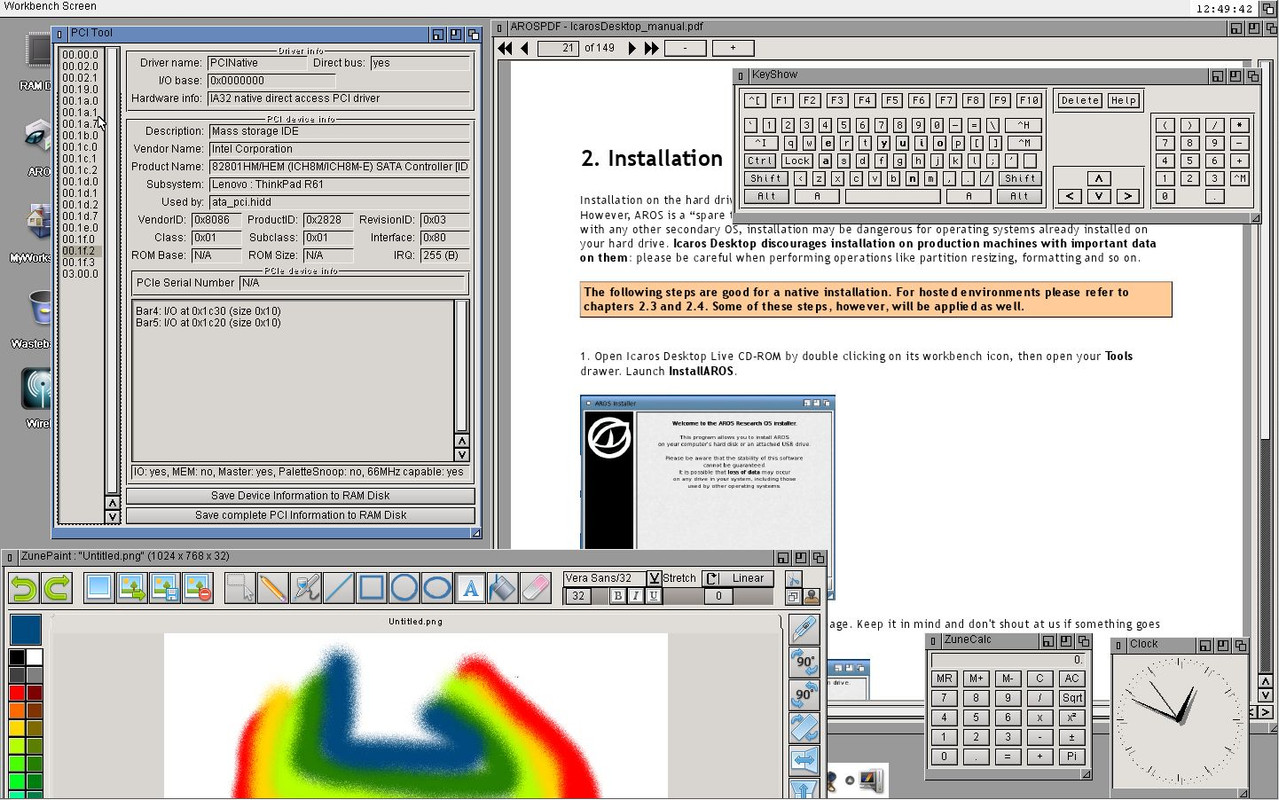Pick the orange color swatch in ZunePaint palette

(17, 711)
